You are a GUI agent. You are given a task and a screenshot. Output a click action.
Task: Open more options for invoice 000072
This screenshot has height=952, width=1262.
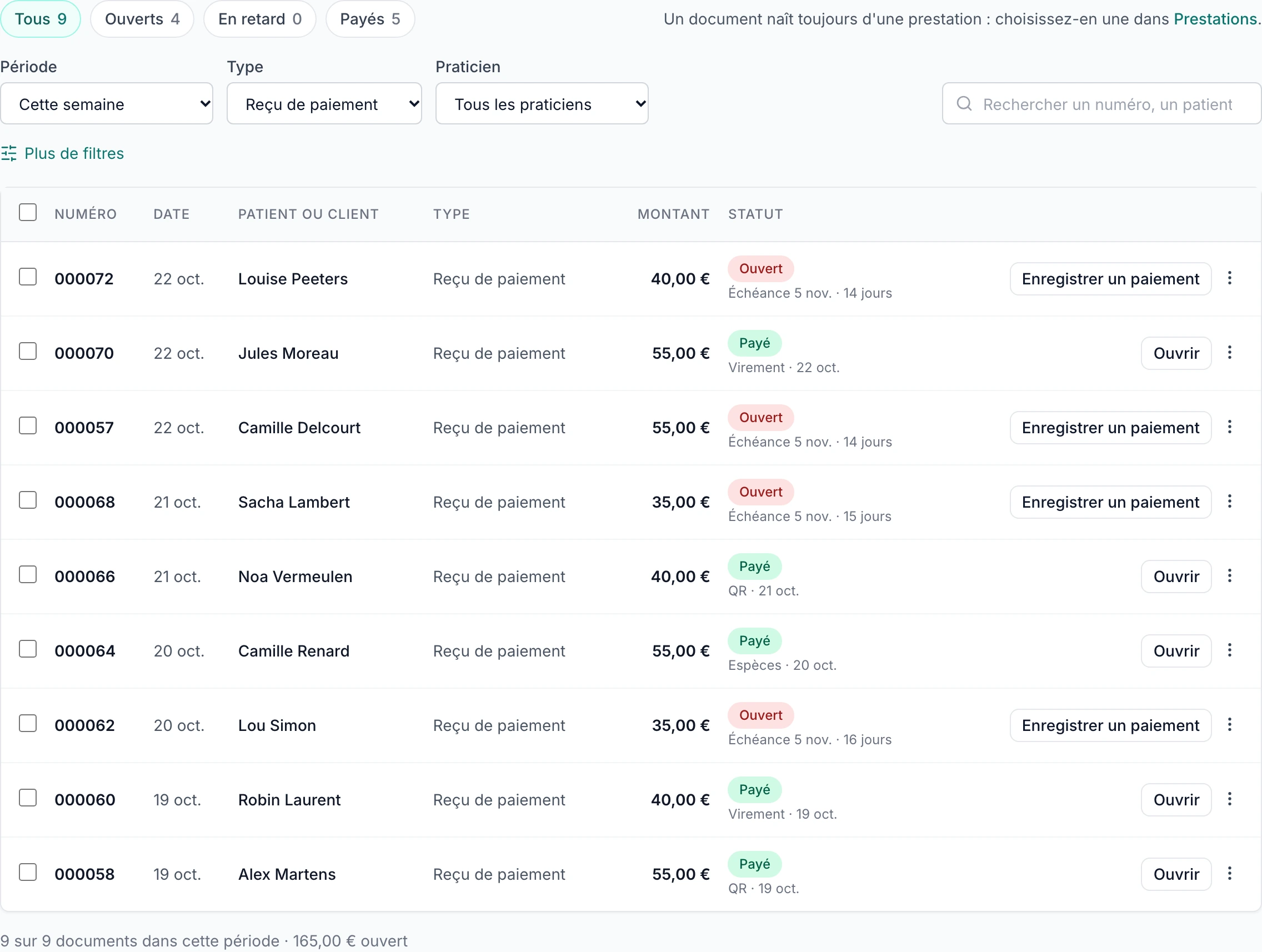[x=1229, y=278]
